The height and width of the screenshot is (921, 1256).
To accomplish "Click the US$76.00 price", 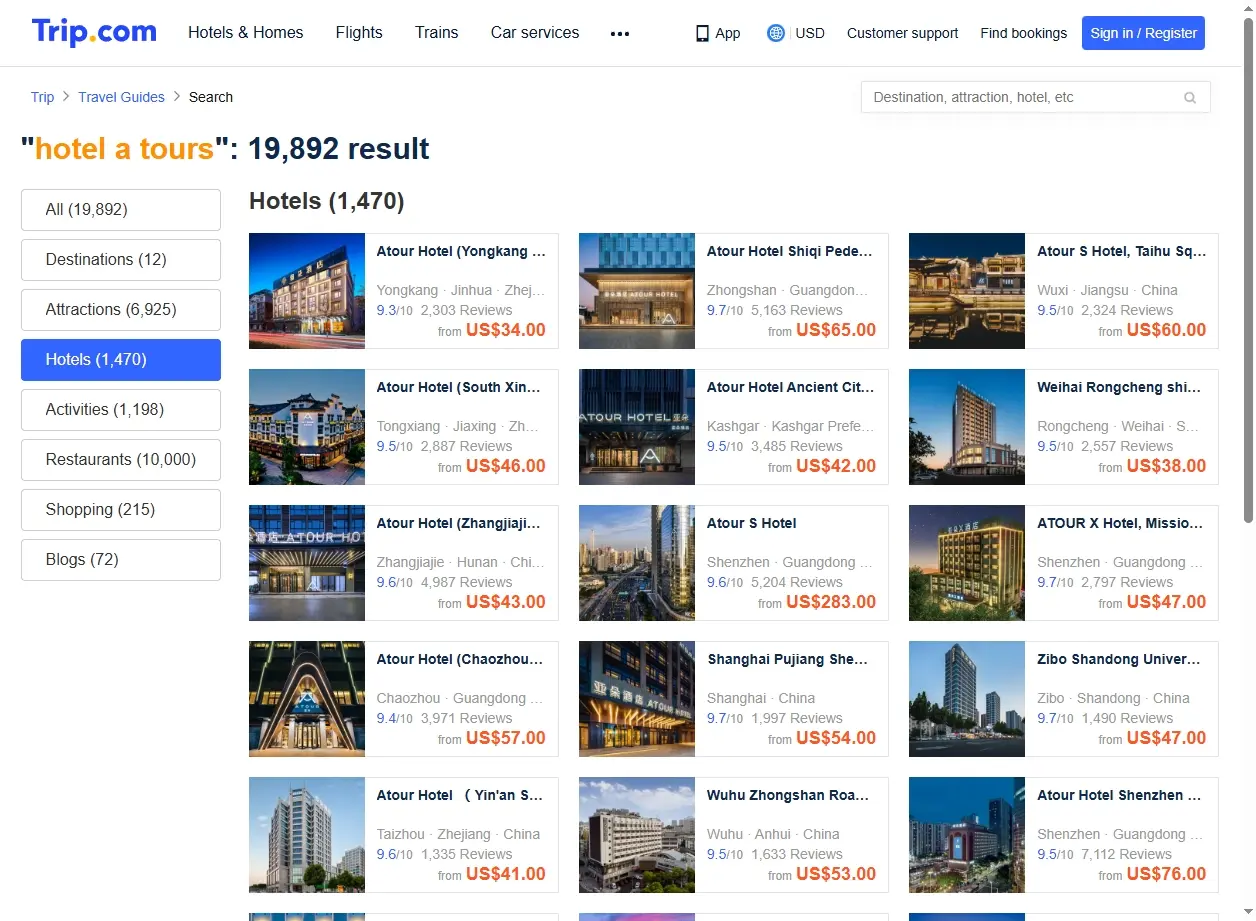I will [1166, 874].
